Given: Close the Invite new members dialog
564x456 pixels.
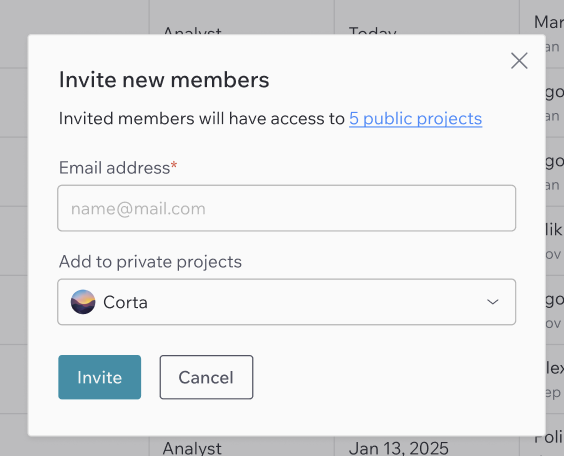Looking at the screenshot, I should coord(519,60).
